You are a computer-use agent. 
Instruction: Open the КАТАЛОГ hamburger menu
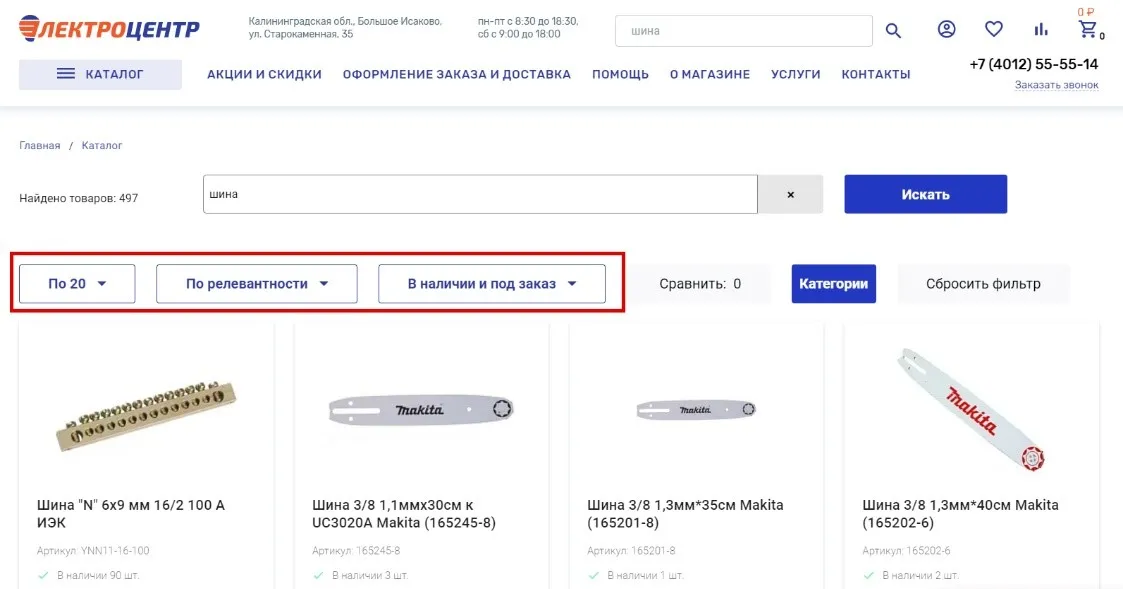(100, 73)
